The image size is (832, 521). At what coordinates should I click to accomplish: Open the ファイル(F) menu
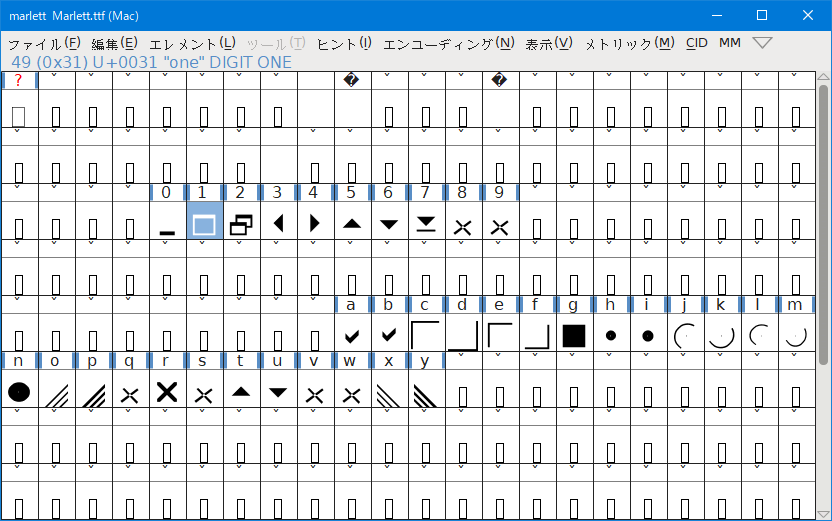click(x=44, y=44)
